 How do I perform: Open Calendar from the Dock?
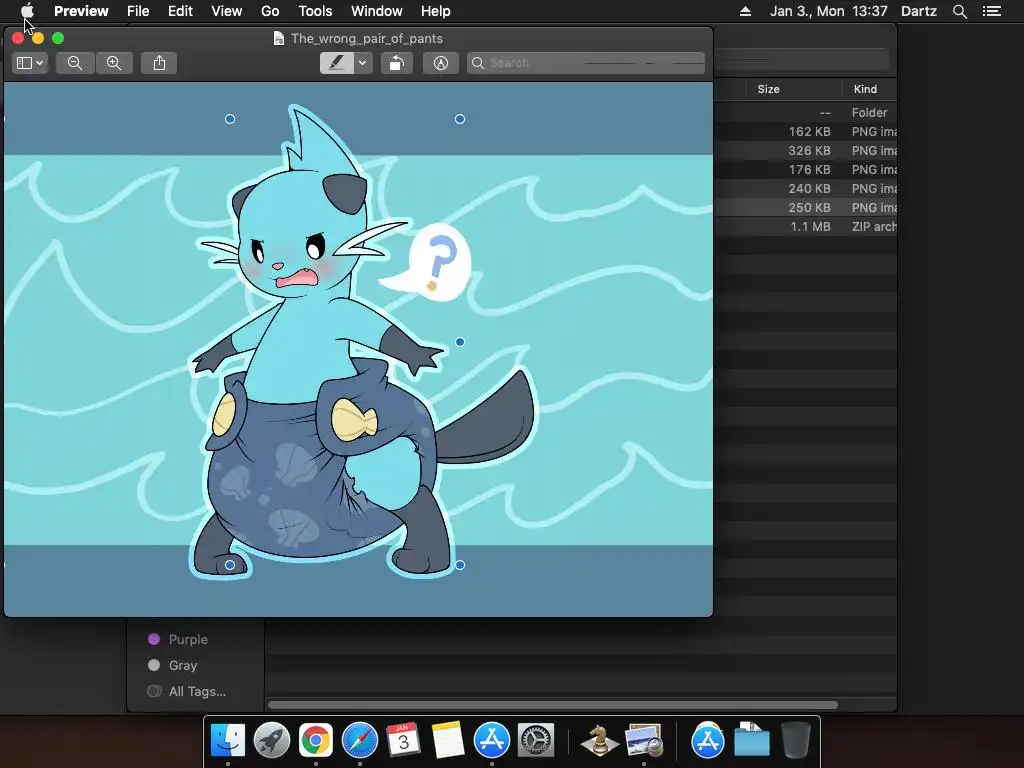404,741
